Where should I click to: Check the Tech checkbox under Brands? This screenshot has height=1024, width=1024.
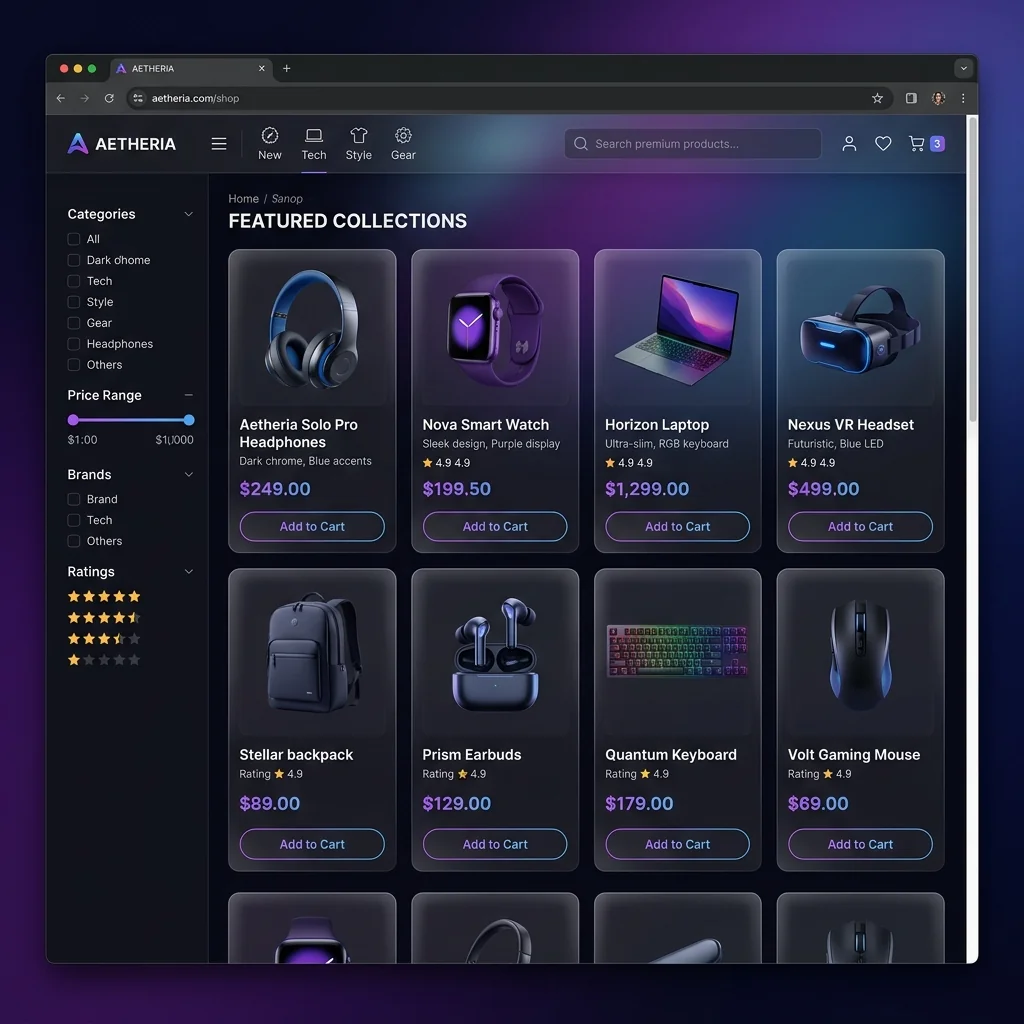pyautogui.click(x=74, y=520)
